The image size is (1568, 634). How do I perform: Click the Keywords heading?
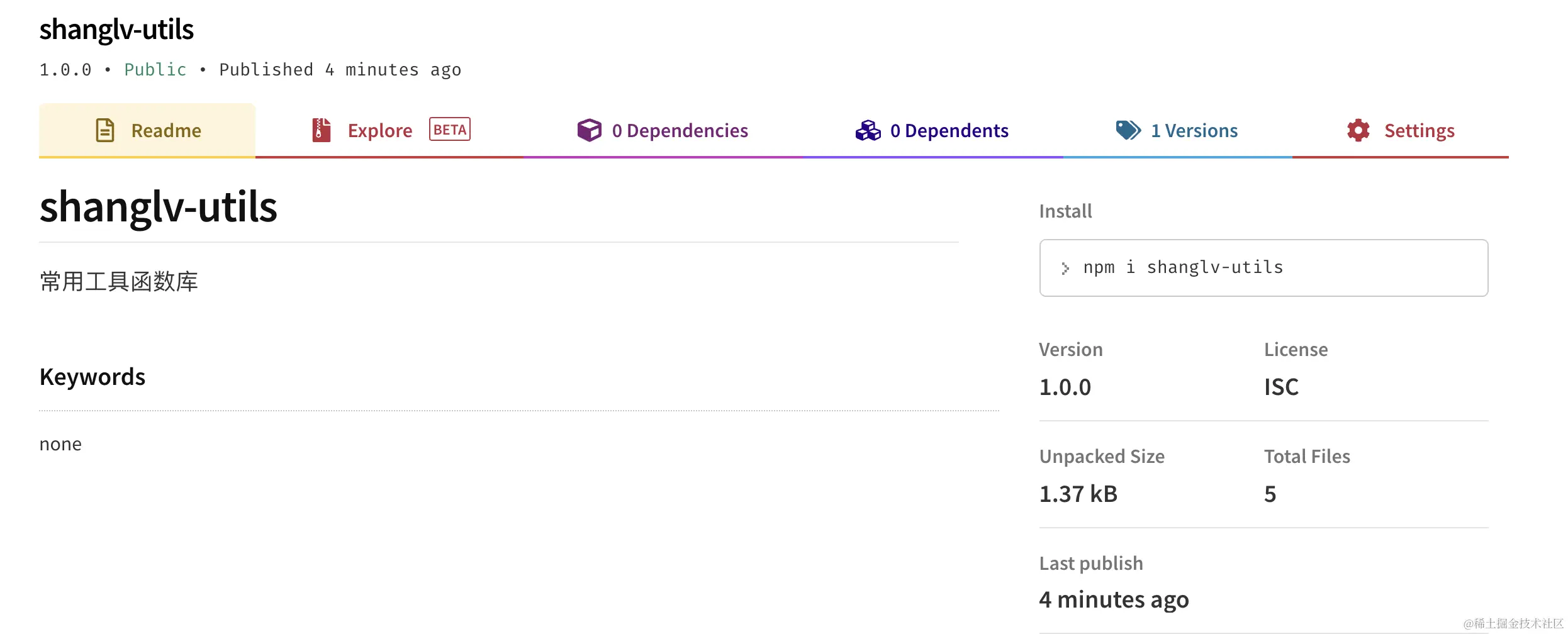[92, 377]
